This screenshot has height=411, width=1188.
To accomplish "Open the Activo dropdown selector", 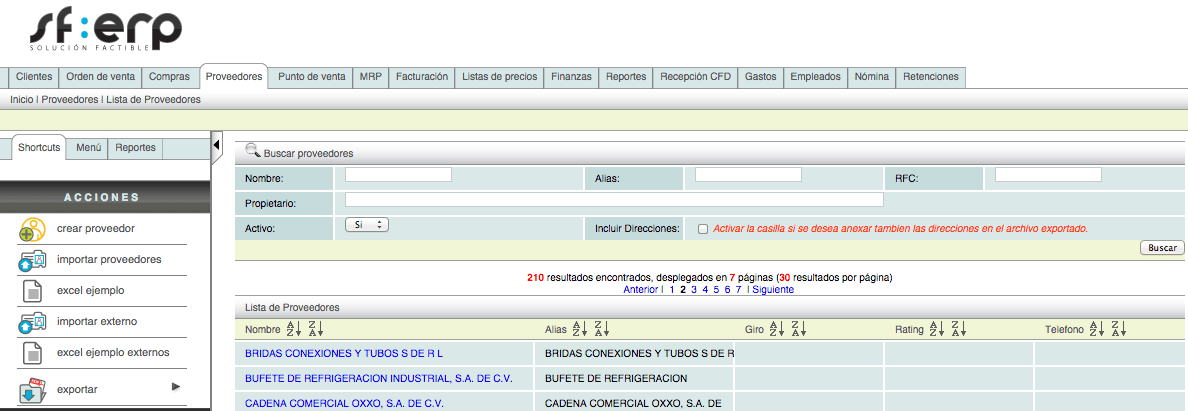I will point(366,225).
